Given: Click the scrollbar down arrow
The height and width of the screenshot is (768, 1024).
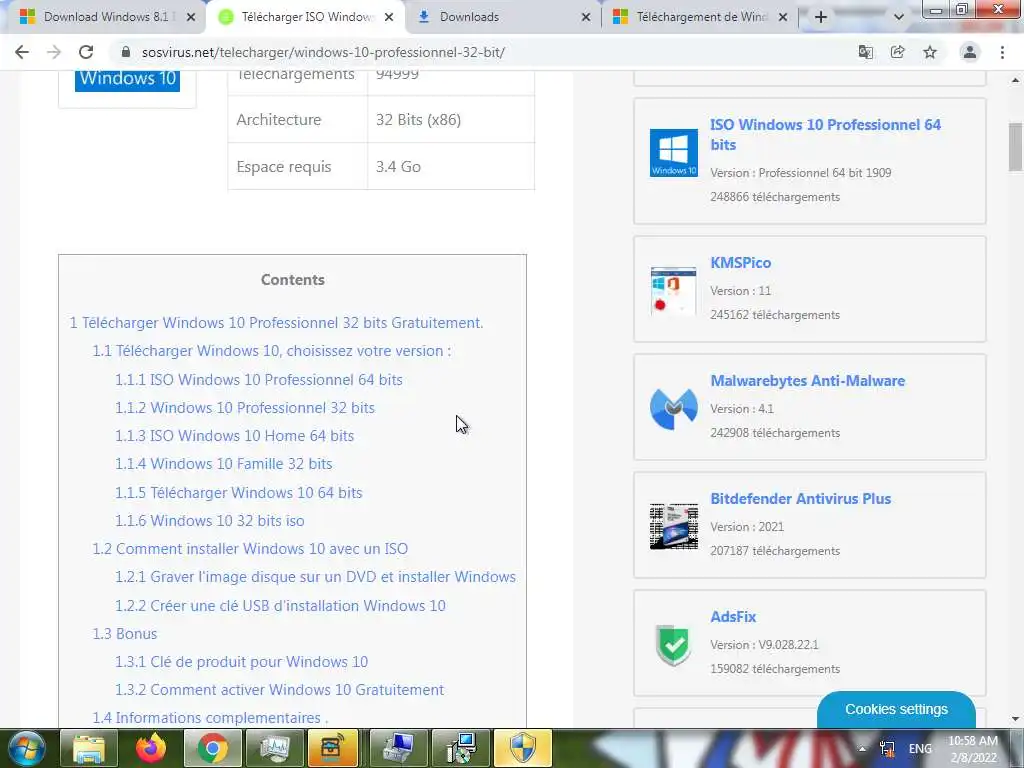Looking at the screenshot, I should point(1015,719).
